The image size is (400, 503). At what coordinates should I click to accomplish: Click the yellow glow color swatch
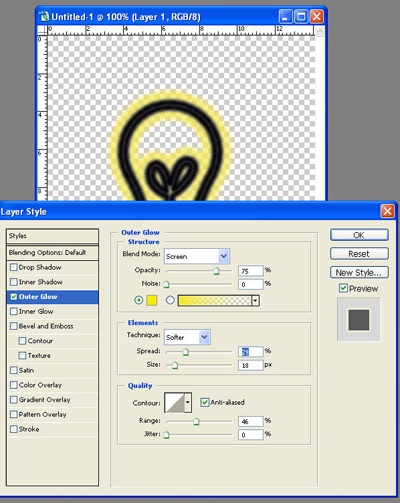click(x=152, y=300)
